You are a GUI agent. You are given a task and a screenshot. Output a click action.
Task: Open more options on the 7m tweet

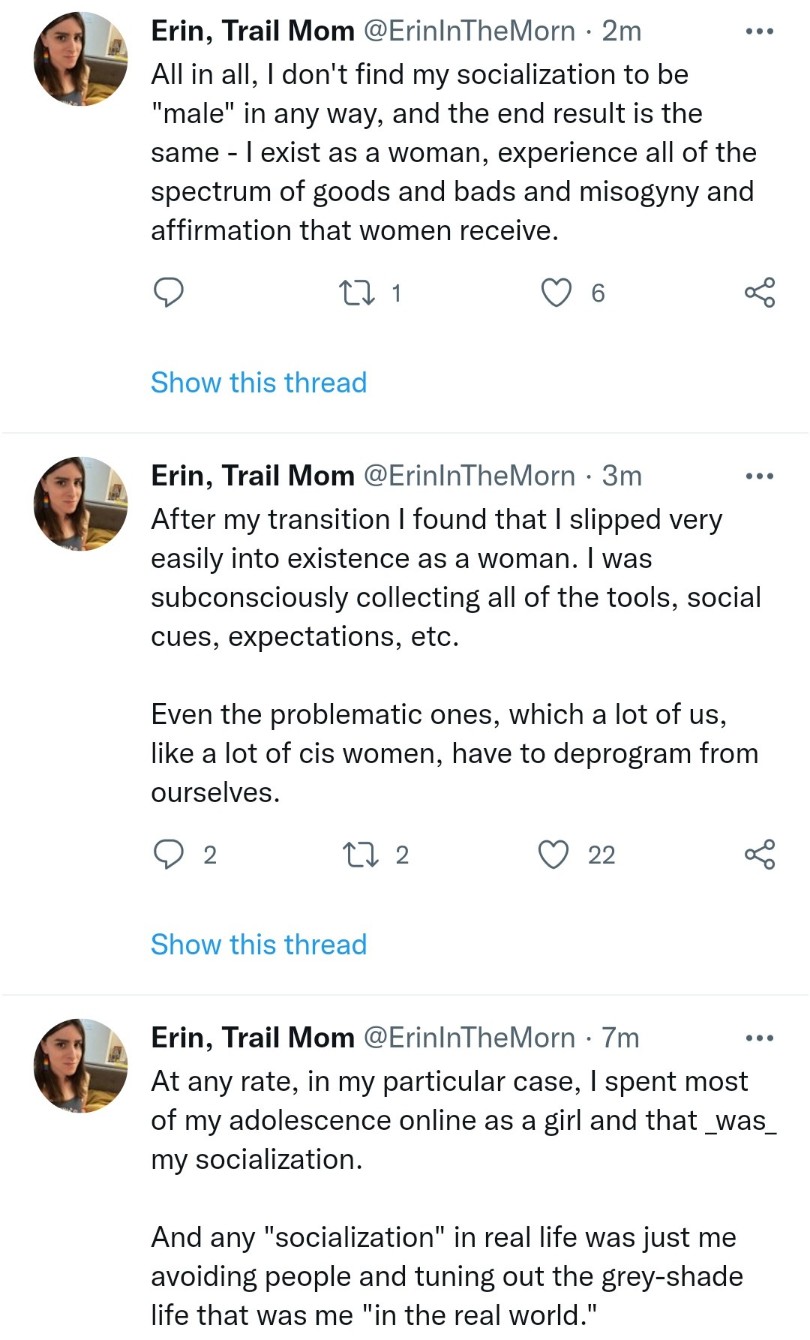(760, 1038)
